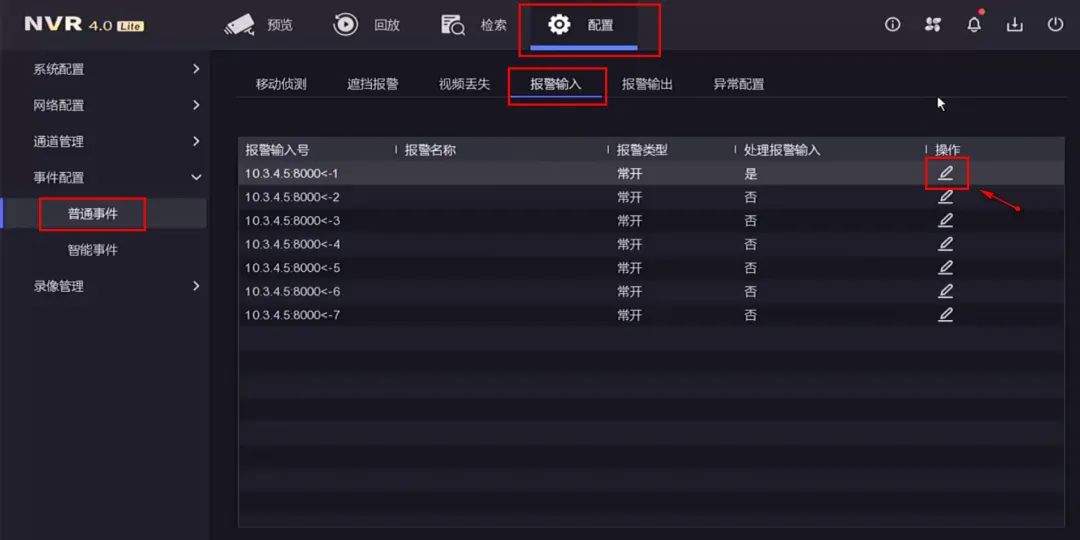Expand the 网络配置 sidebar section

pyautogui.click(x=118, y=105)
